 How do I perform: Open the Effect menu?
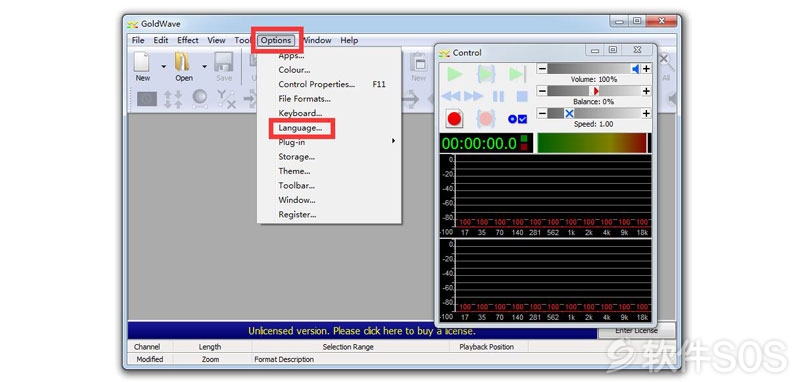[188, 40]
